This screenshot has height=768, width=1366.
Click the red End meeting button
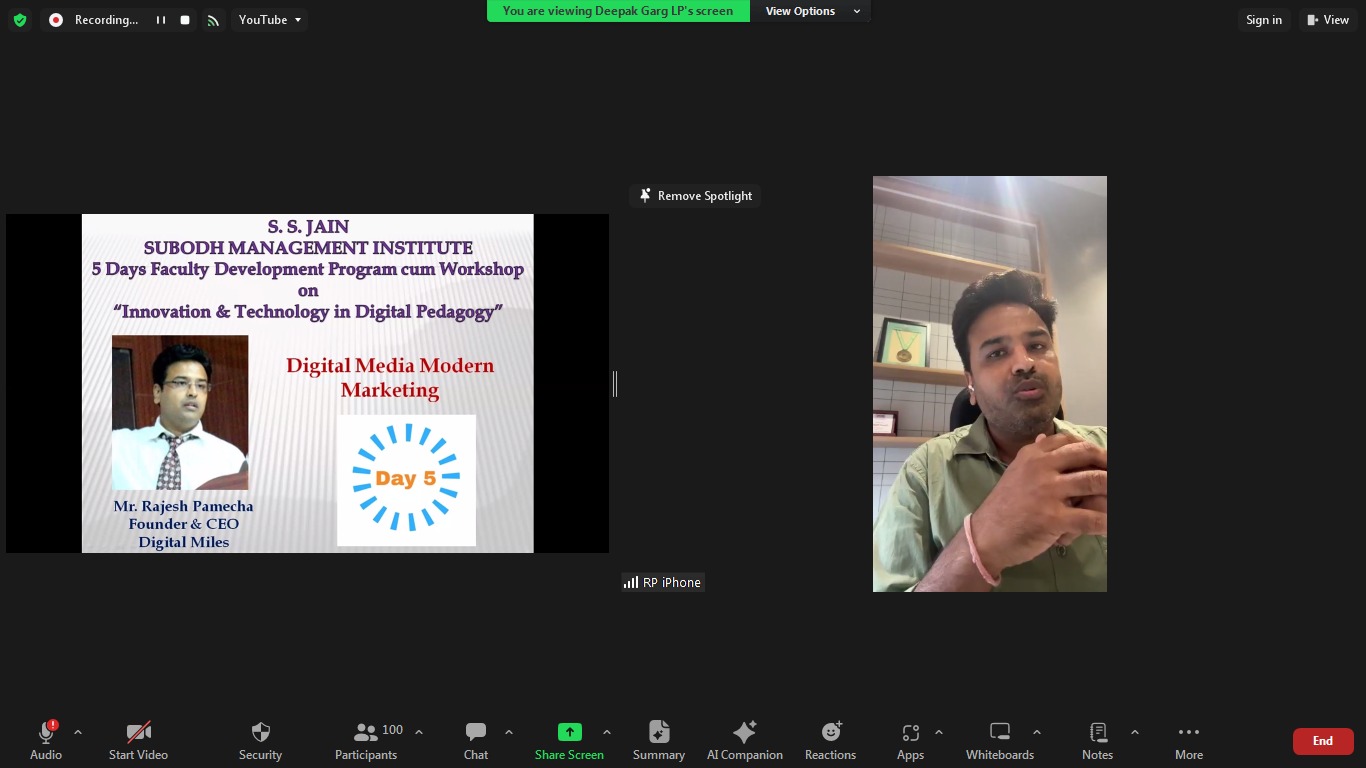click(1322, 741)
